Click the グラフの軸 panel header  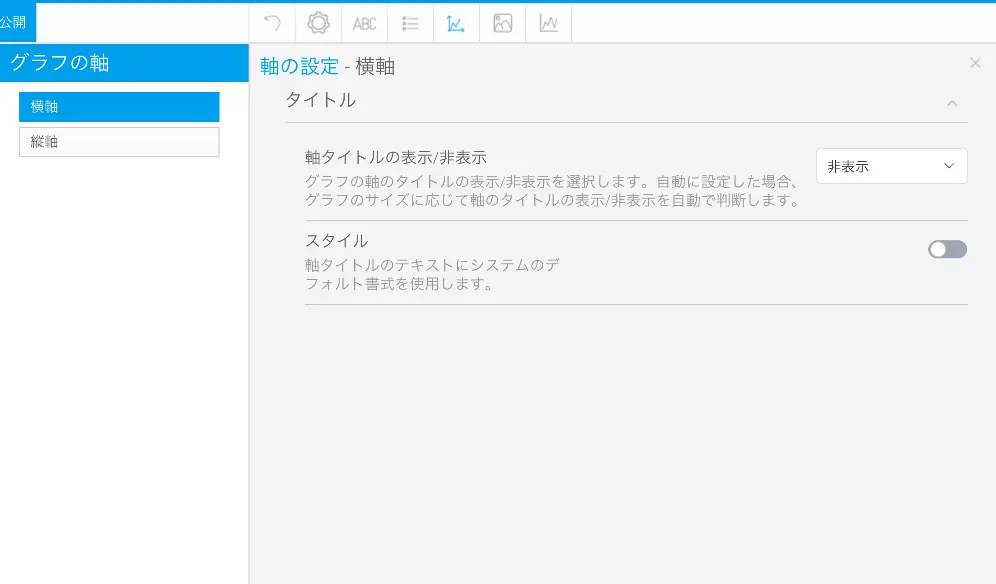tap(124, 63)
